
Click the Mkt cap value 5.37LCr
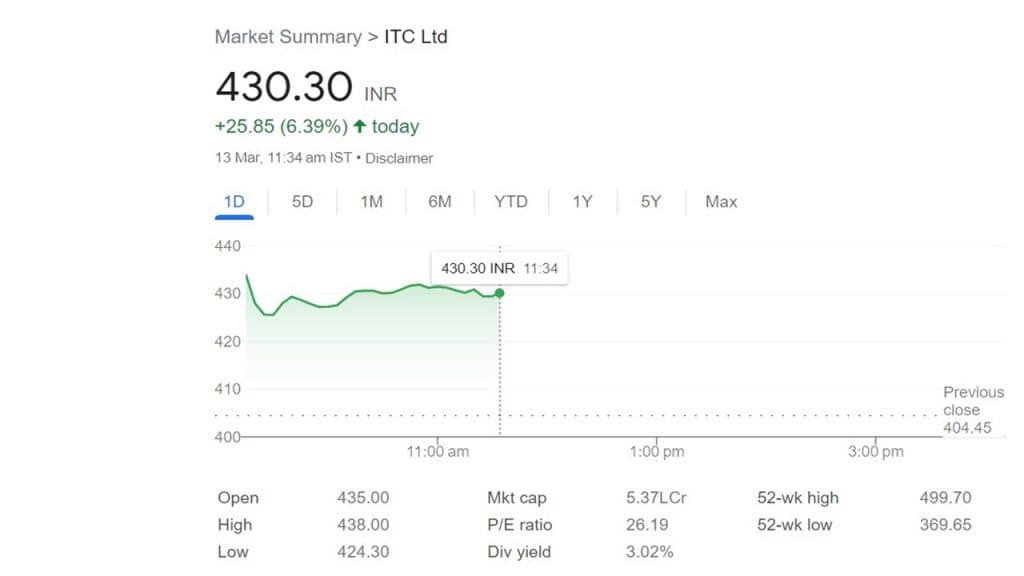[656, 498]
